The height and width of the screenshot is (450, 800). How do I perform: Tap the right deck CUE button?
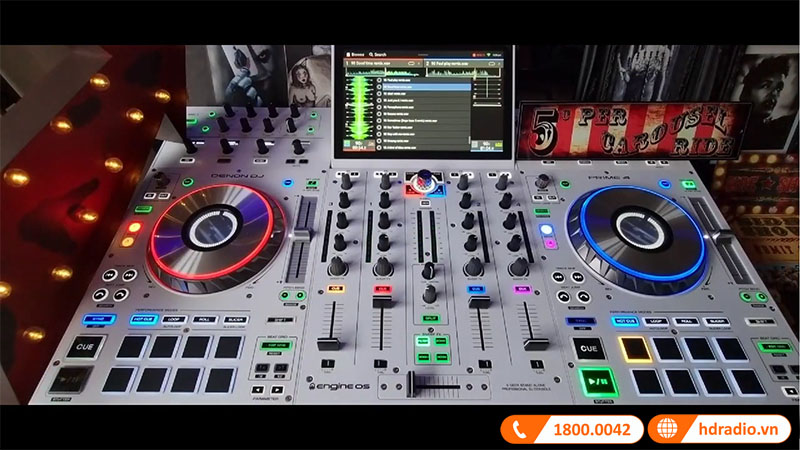tap(589, 348)
